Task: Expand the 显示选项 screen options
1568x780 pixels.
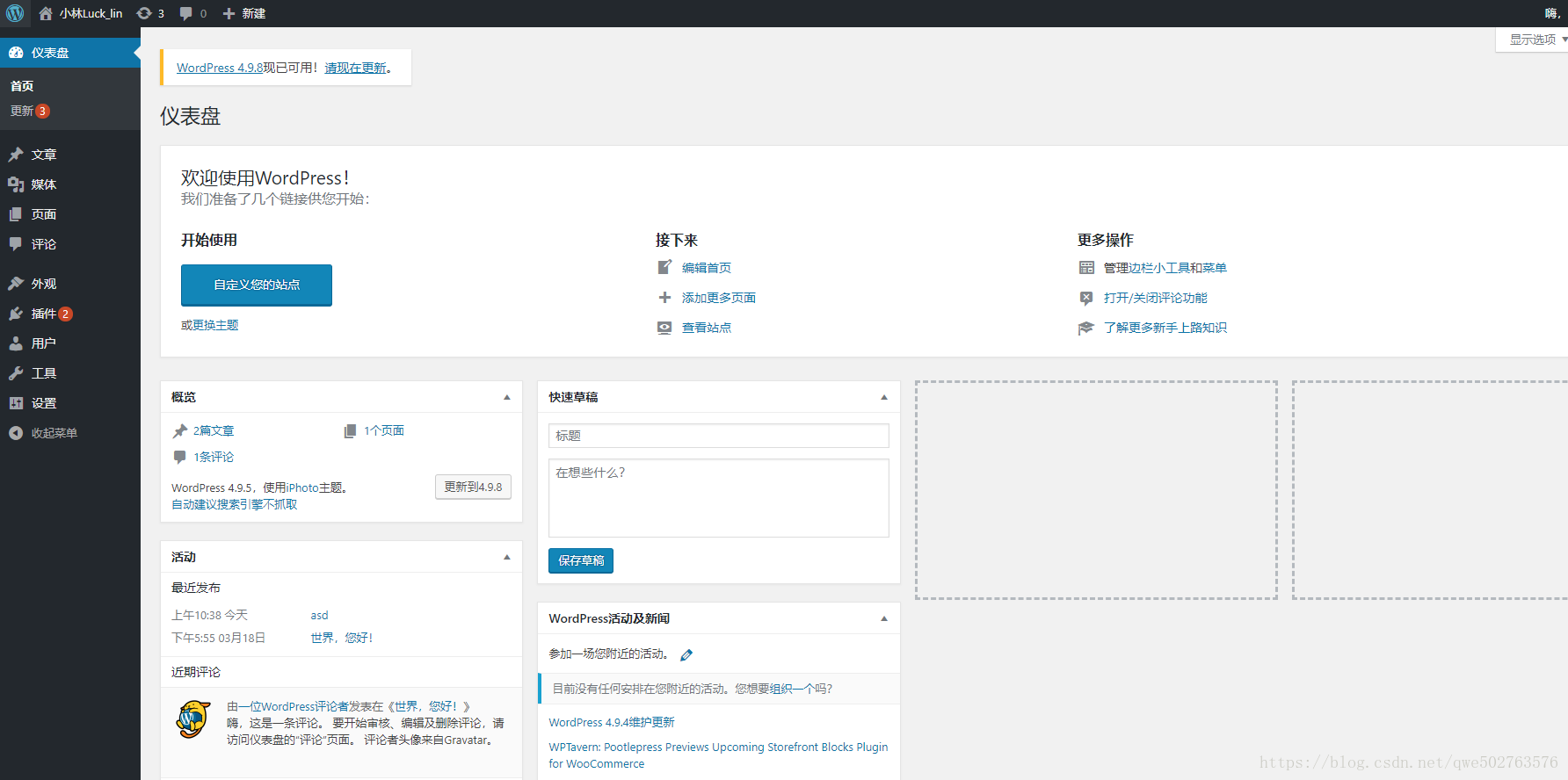Action: point(1533,40)
